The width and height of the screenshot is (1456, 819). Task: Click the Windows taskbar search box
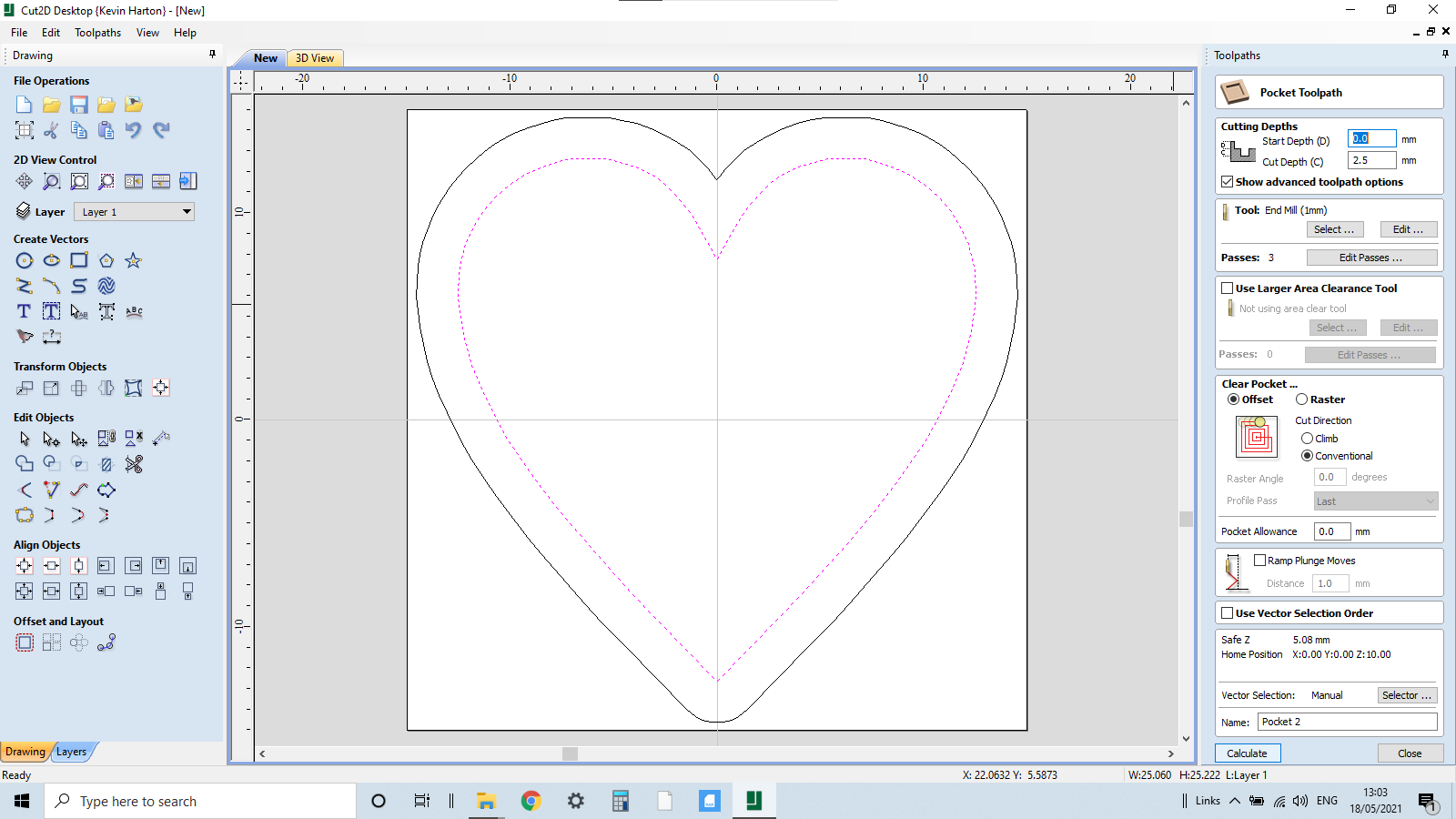[x=200, y=801]
